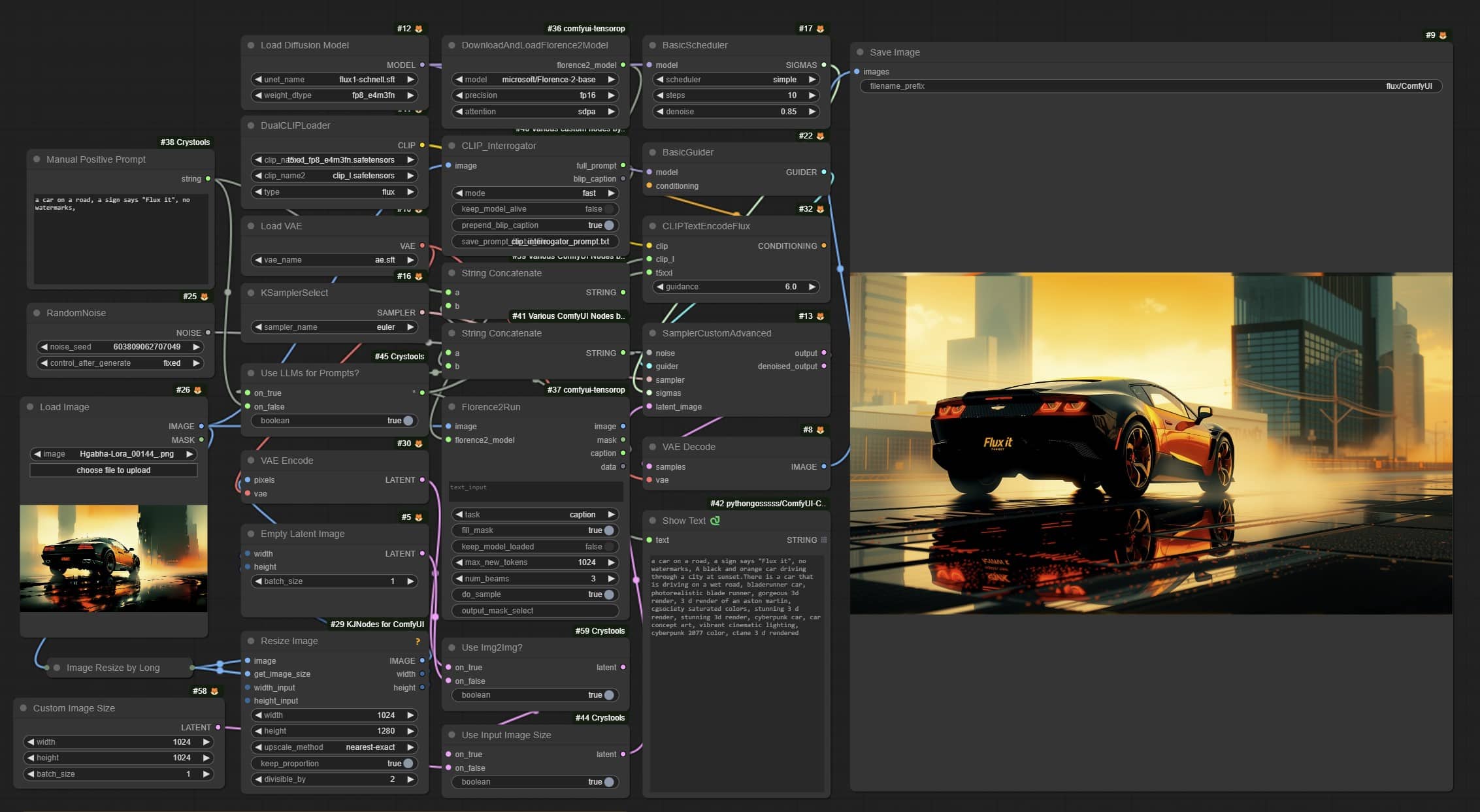Viewport: 1480px width, 812px height.
Task: Click the fox badge next to #17
Action: click(x=820, y=29)
